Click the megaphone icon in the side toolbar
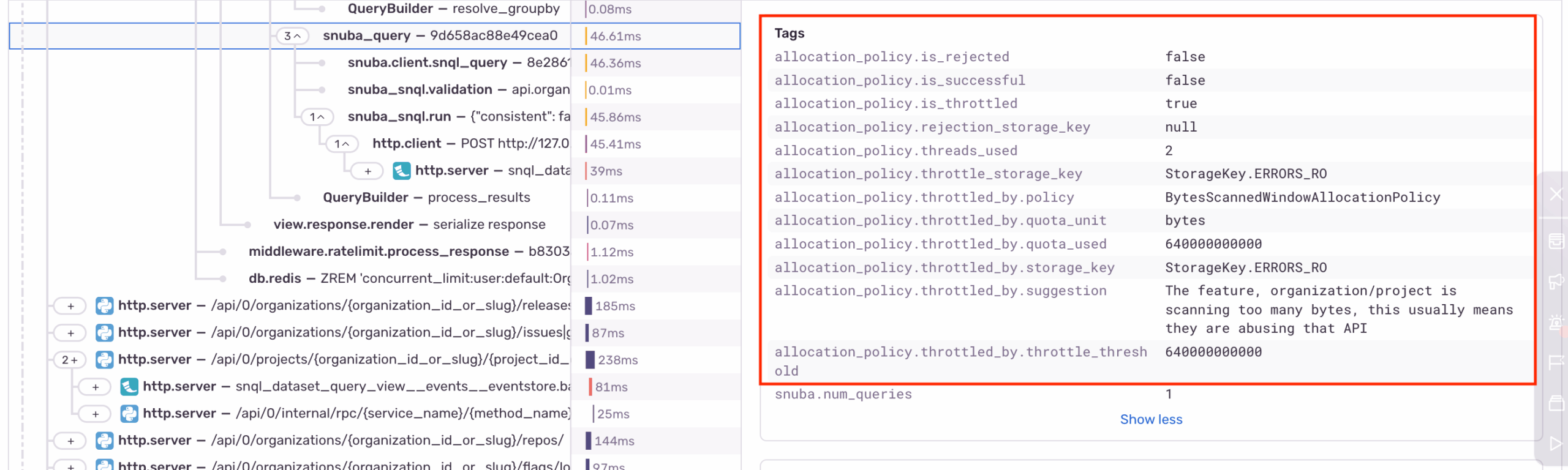Viewport: 1568px width, 470px height. click(1556, 282)
